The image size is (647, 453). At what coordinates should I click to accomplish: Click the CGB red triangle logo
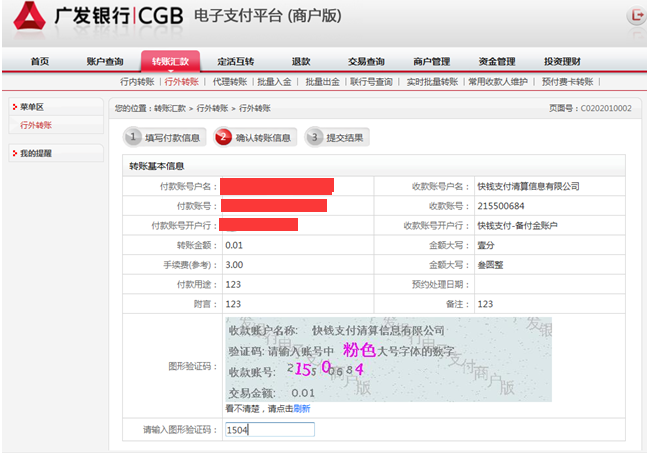[29, 17]
